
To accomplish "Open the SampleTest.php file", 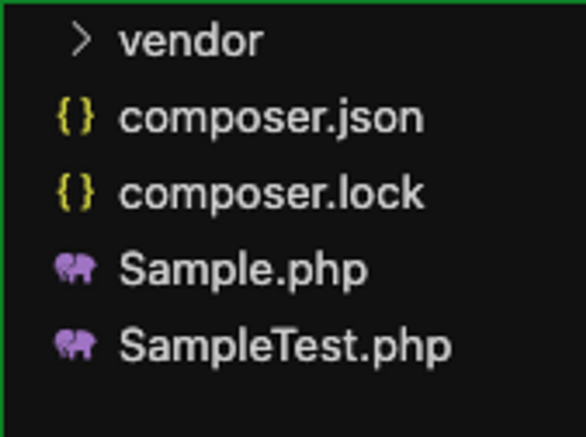I will pos(286,346).
